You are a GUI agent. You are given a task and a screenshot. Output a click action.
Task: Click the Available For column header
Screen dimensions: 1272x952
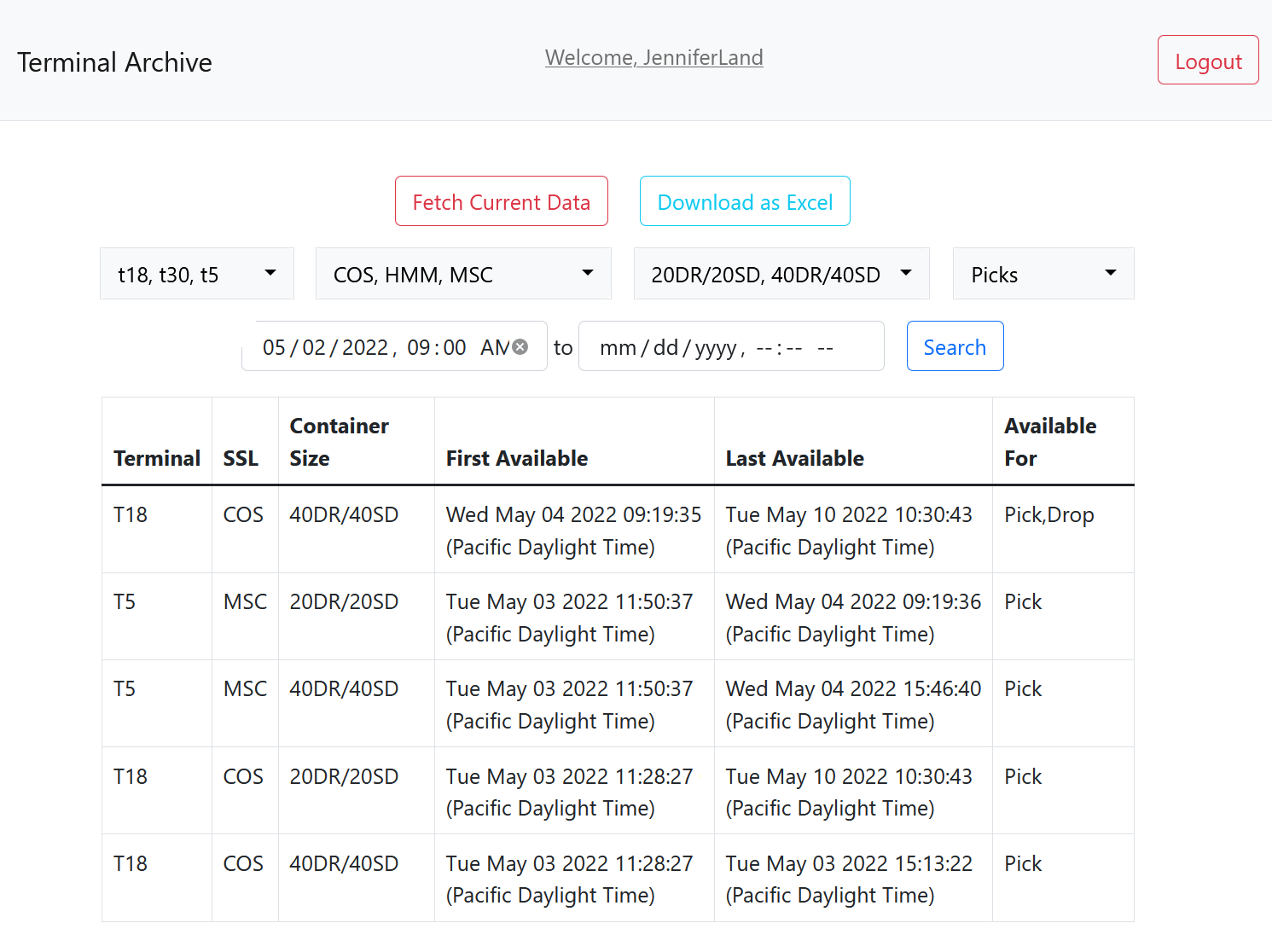coord(1049,442)
